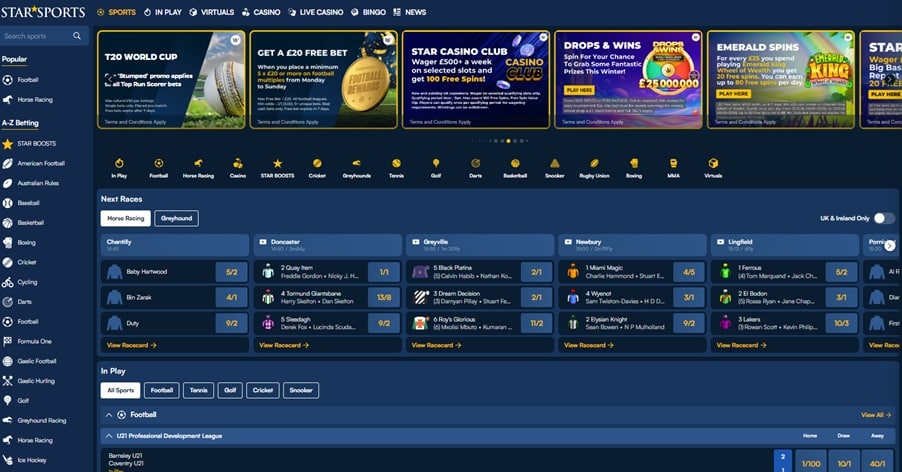The width and height of the screenshot is (902, 472).
Task: View Racecard for Doncaster
Action: click(x=284, y=346)
